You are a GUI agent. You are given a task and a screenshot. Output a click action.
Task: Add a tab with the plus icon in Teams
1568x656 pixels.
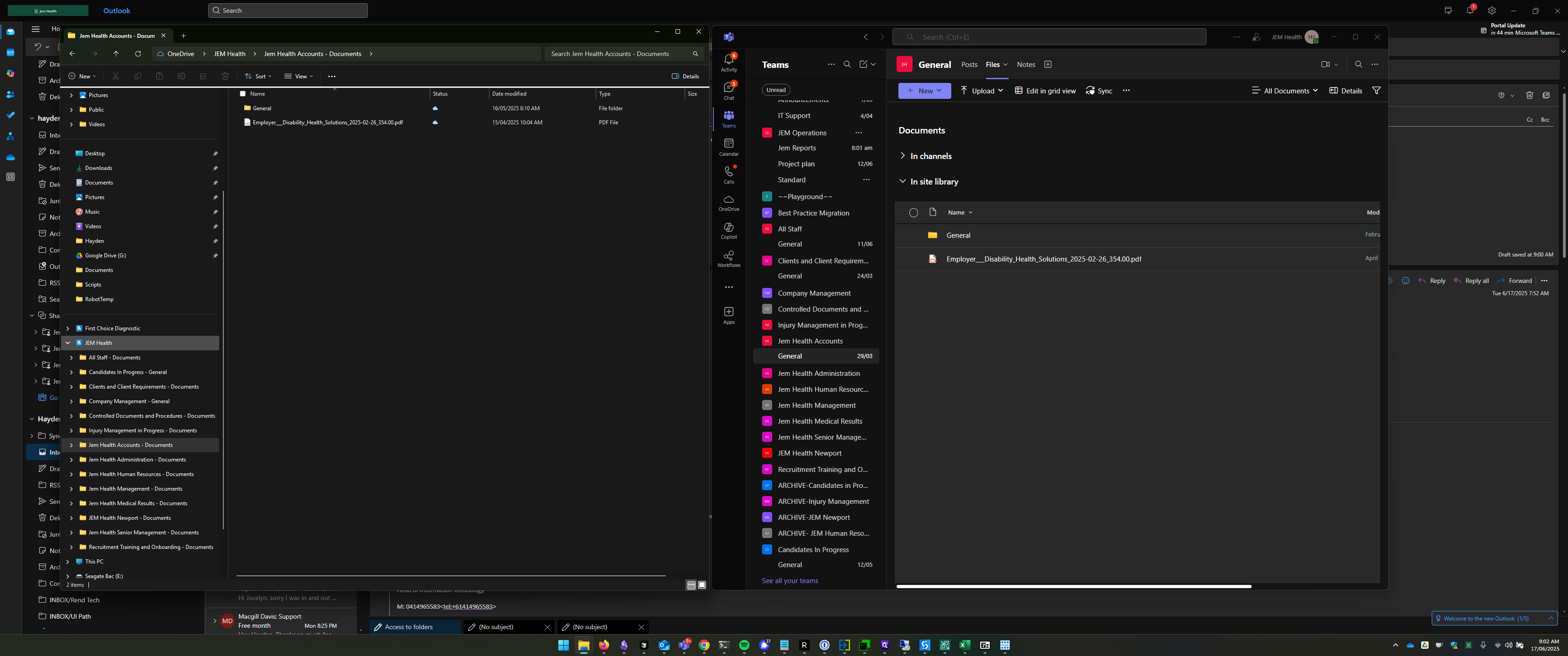(x=1047, y=65)
